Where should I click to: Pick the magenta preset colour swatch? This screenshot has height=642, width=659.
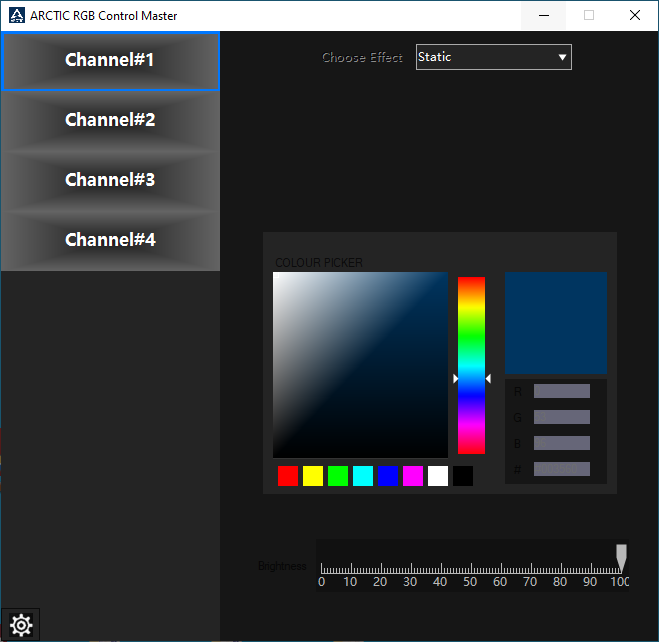point(413,476)
